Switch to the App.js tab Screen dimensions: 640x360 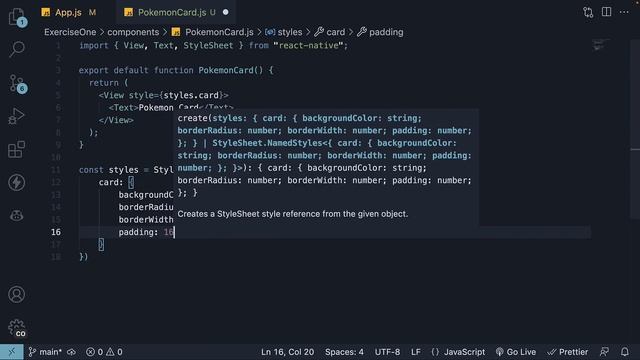[x=68, y=13]
